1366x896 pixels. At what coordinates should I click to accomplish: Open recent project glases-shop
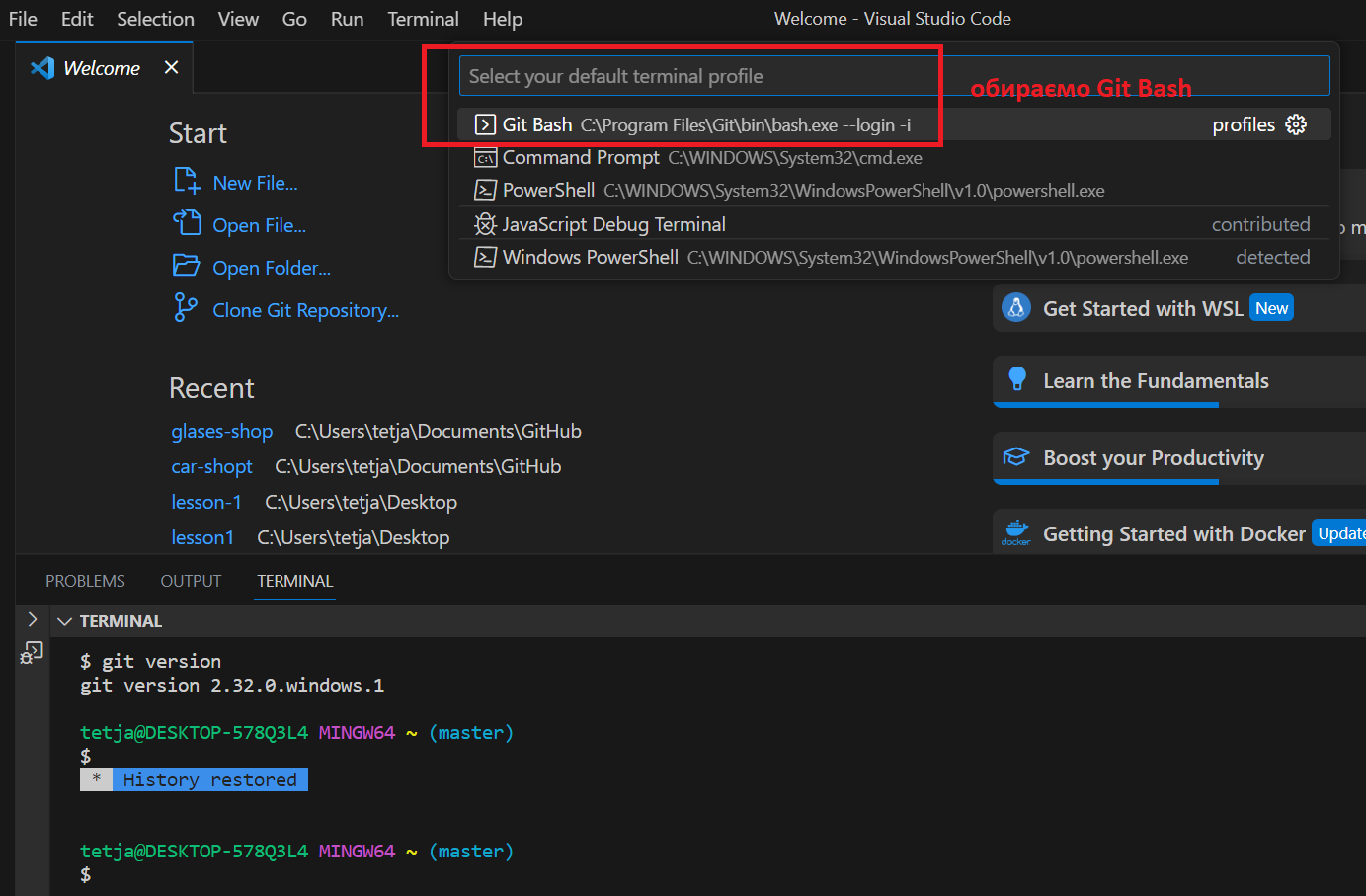(x=221, y=431)
